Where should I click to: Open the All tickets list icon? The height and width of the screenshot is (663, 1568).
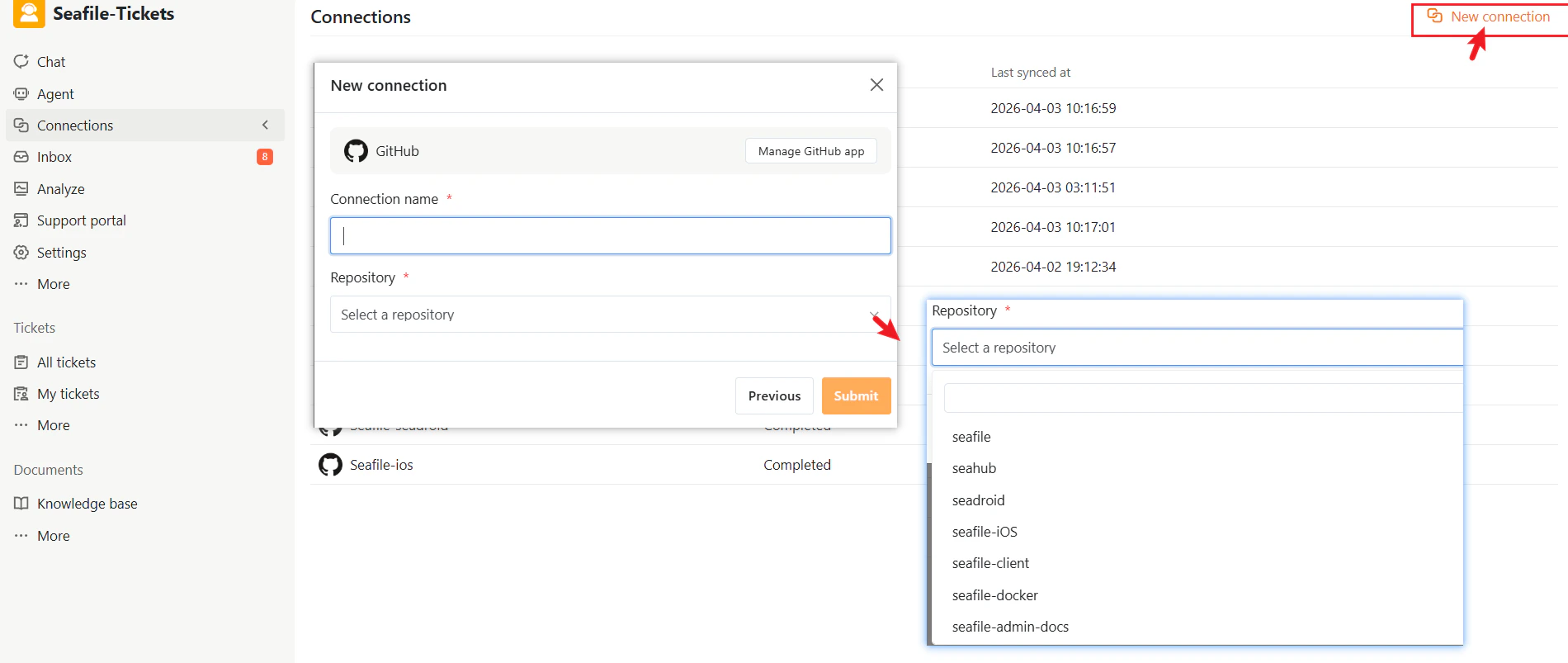[x=21, y=362]
